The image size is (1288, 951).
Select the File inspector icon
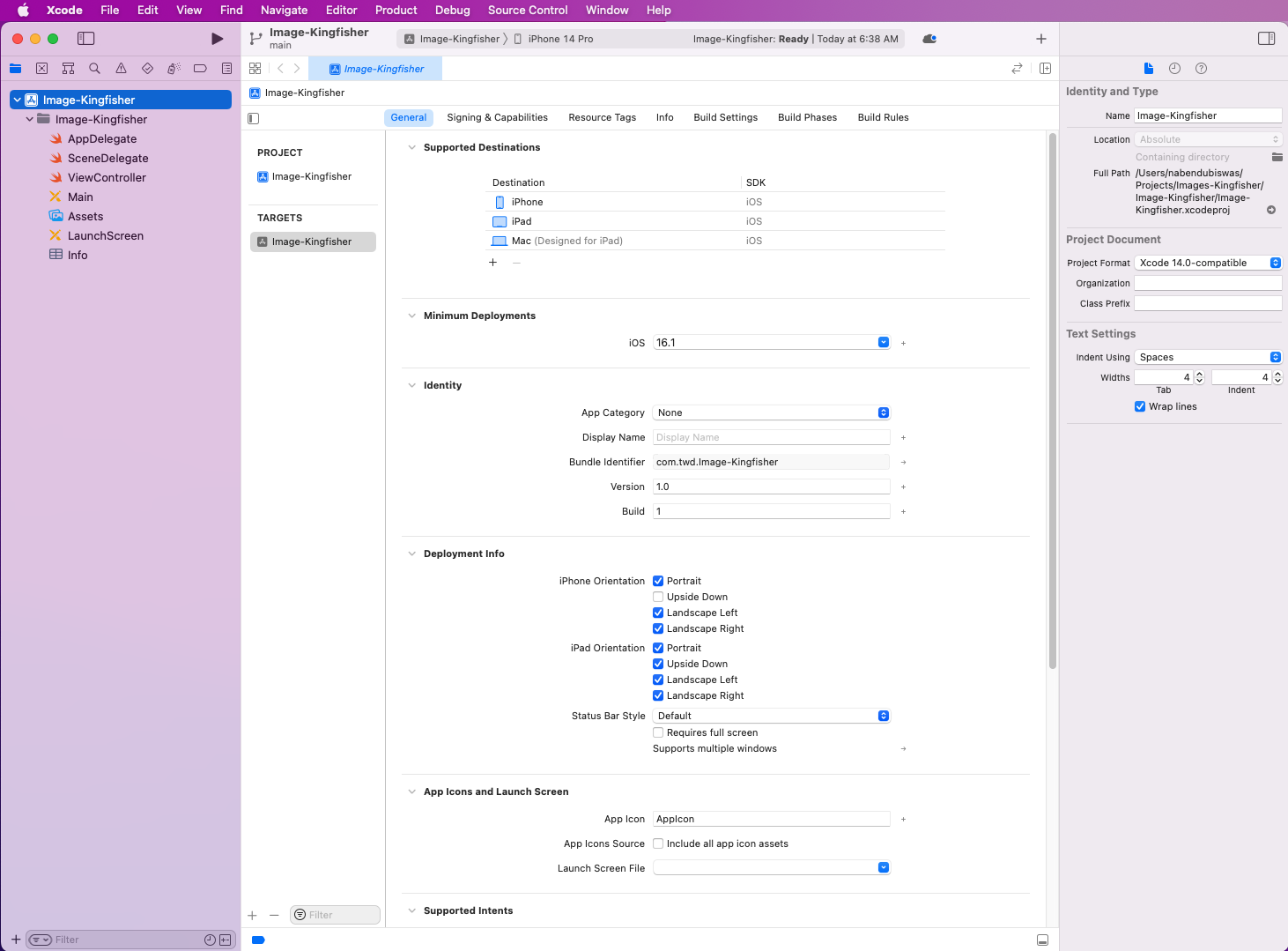[x=1148, y=69]
